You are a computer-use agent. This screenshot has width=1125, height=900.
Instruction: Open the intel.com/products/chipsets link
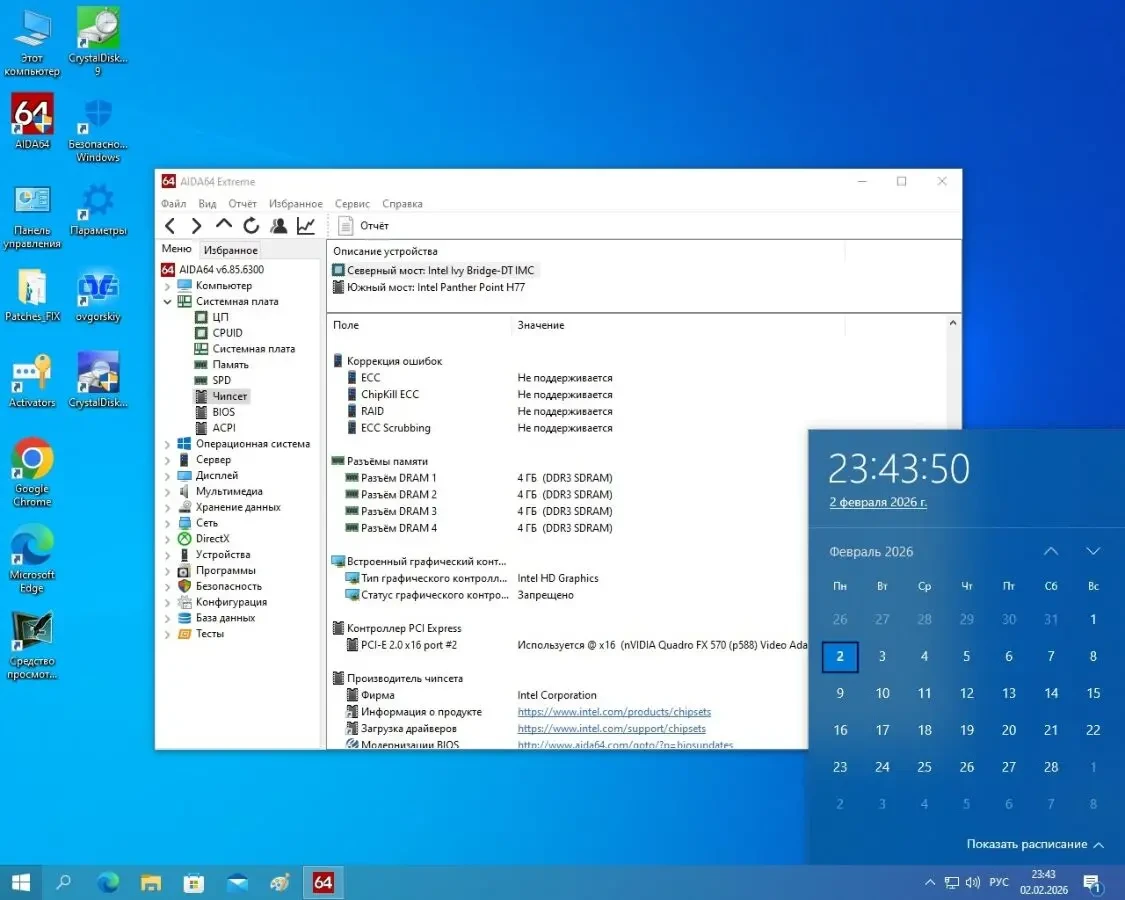click(614, 712)
